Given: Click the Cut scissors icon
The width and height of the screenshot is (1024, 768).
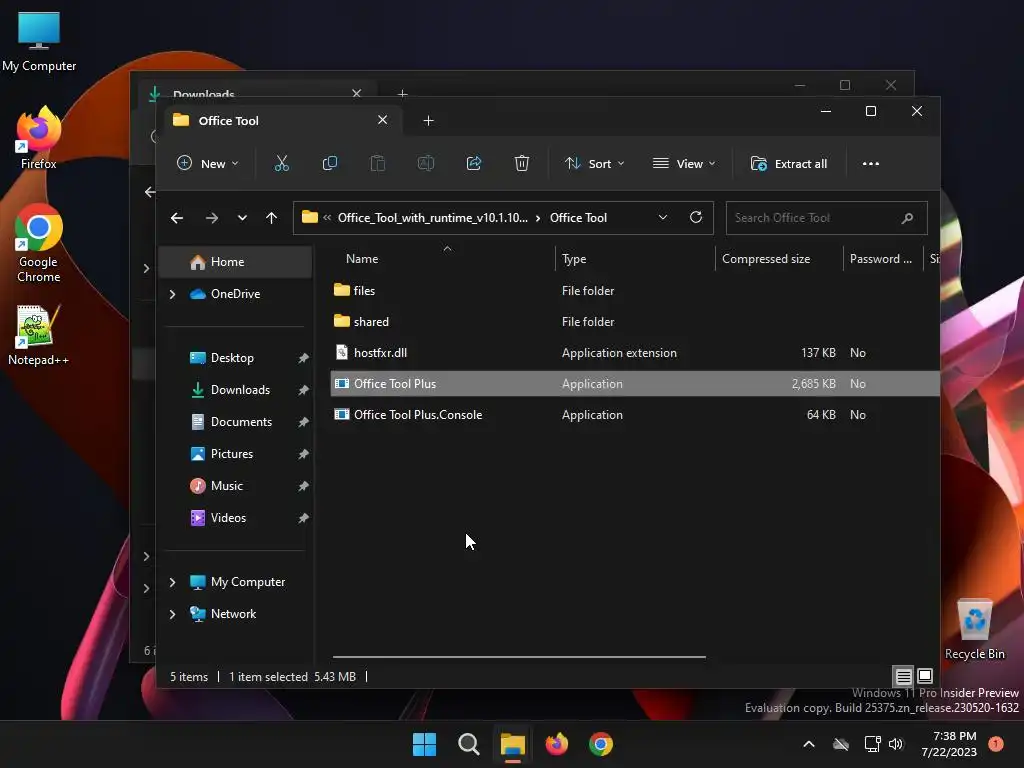Looking at the screenshot, I should pos(281,163).
